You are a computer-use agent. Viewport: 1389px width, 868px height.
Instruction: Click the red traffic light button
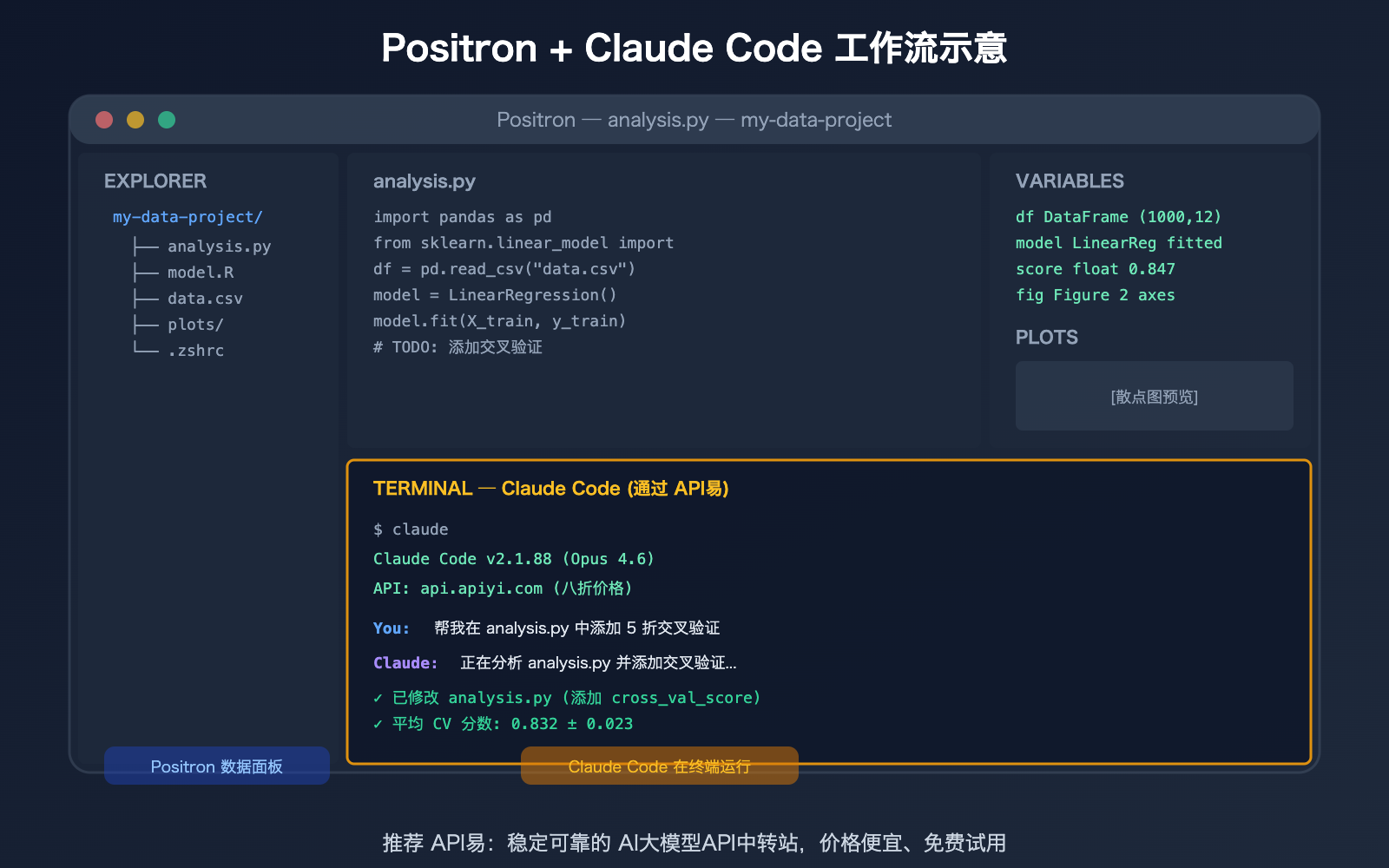104,119
